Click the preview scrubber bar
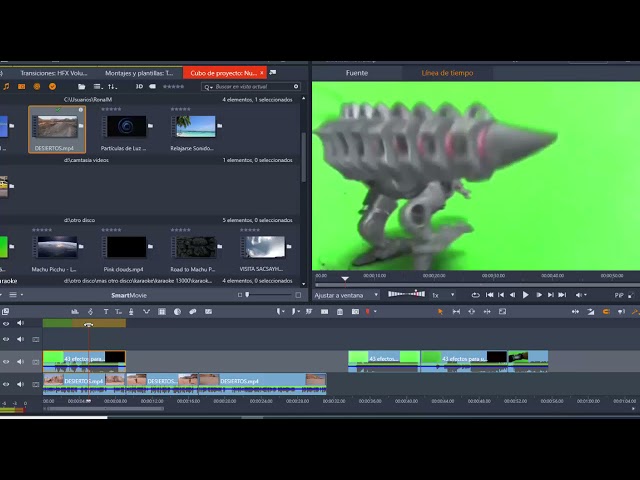Image resolution: width=640 pixels, height=480 pixels. pyautogui.click(x=476, y=284)
